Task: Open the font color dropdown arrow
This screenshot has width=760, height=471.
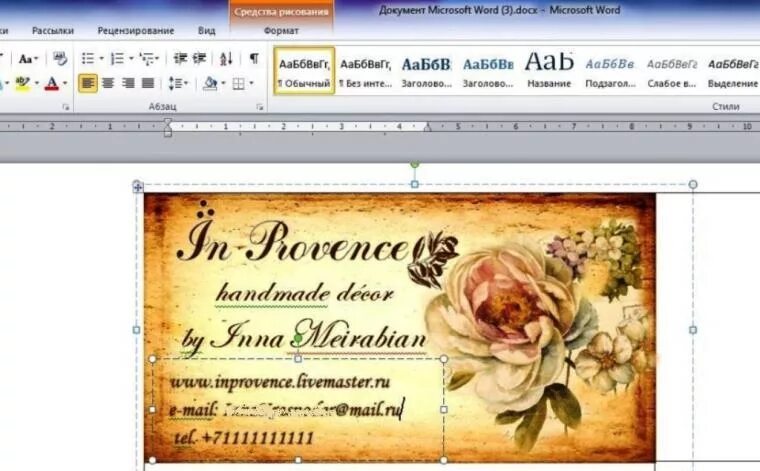Action: (65, 83)
